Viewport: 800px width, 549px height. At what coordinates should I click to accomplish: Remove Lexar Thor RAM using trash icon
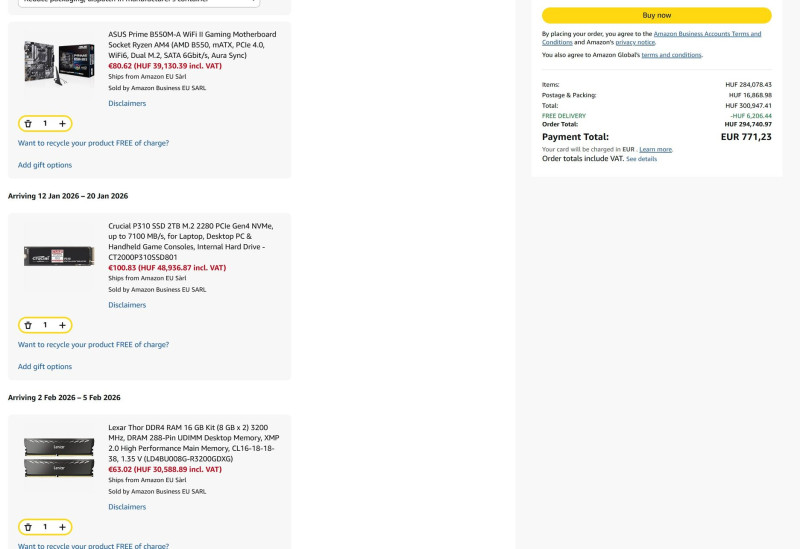coord(28,527)
